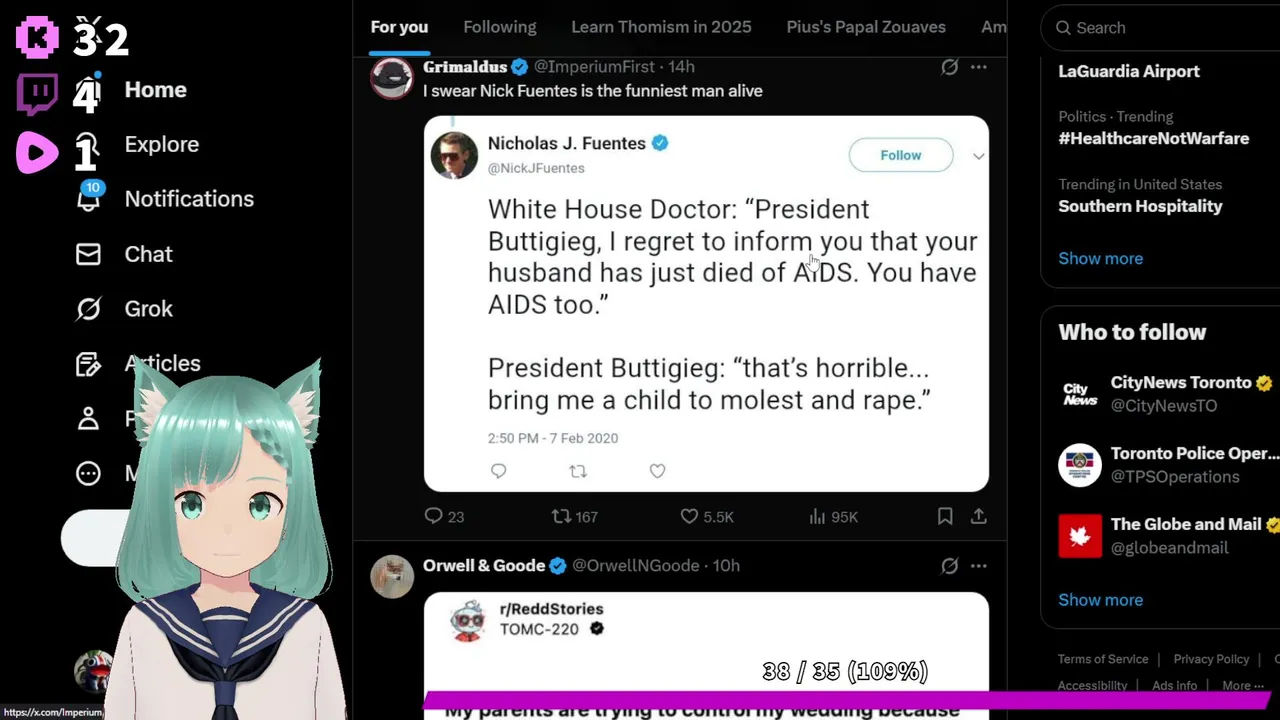Repost the Grimaldus post
Image resolution: width=1280 pixels, height=720 pixels.
(562, 516)
